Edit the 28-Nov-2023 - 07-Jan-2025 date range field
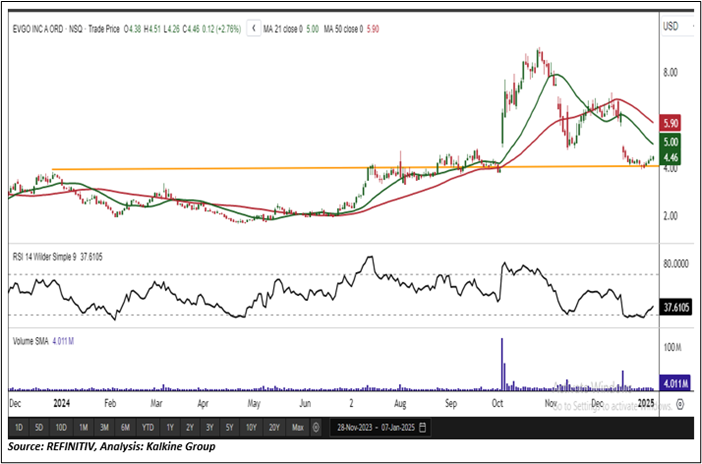Screen dimensions: 702x464 click(x=380, y=428)
